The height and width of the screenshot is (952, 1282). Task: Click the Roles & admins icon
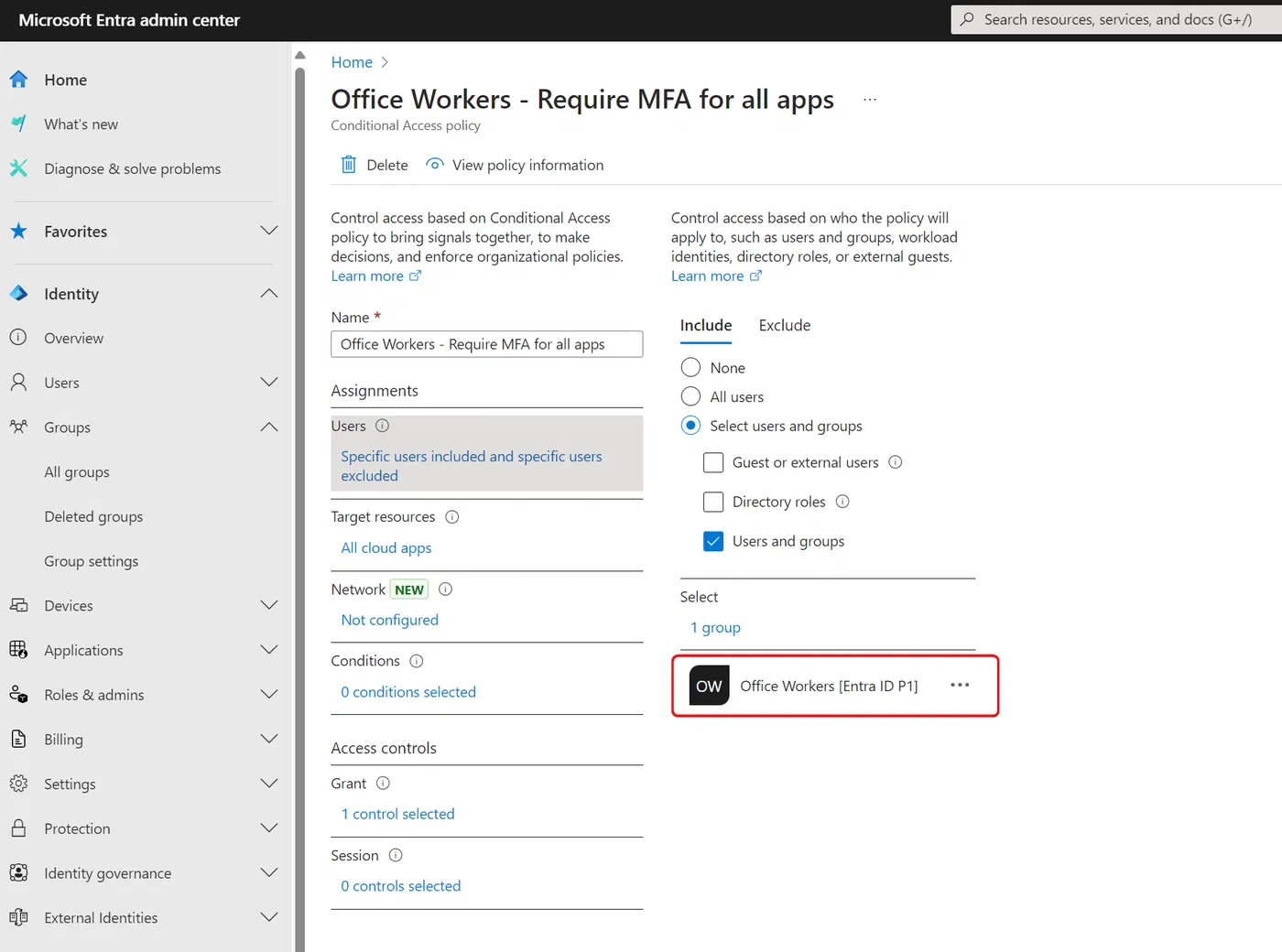pos(18,695)
